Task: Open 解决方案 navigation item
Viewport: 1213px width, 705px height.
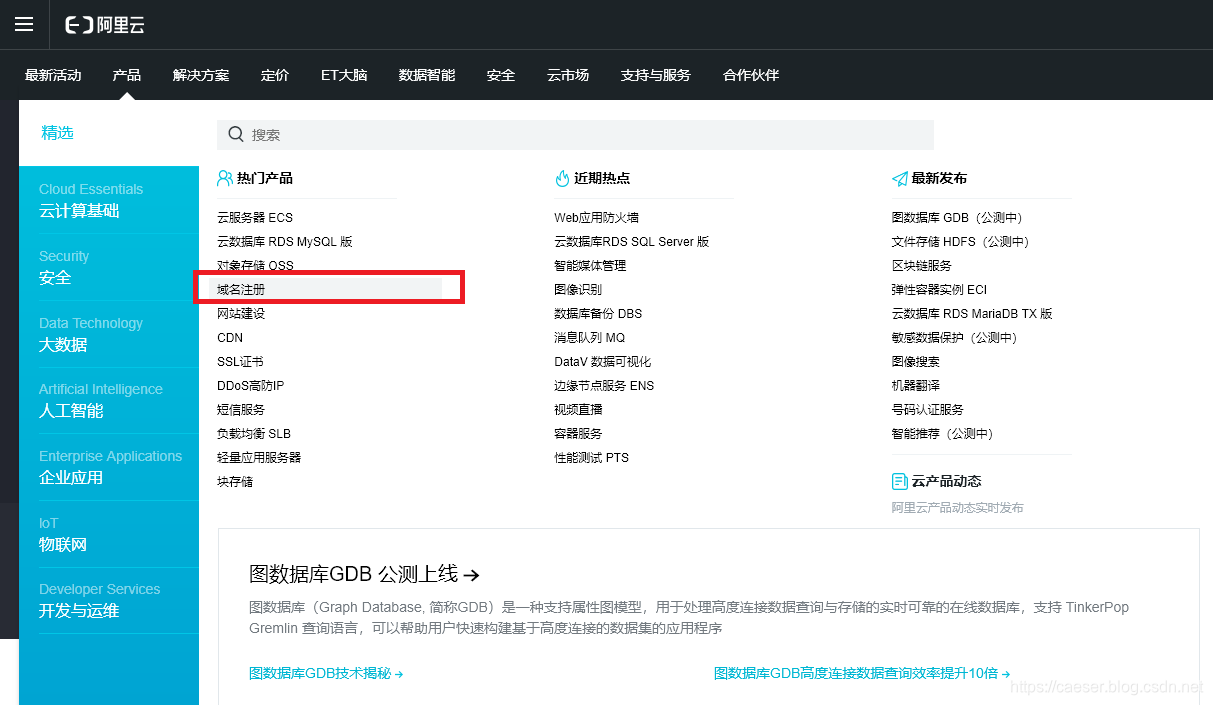Action: [201, 75]
